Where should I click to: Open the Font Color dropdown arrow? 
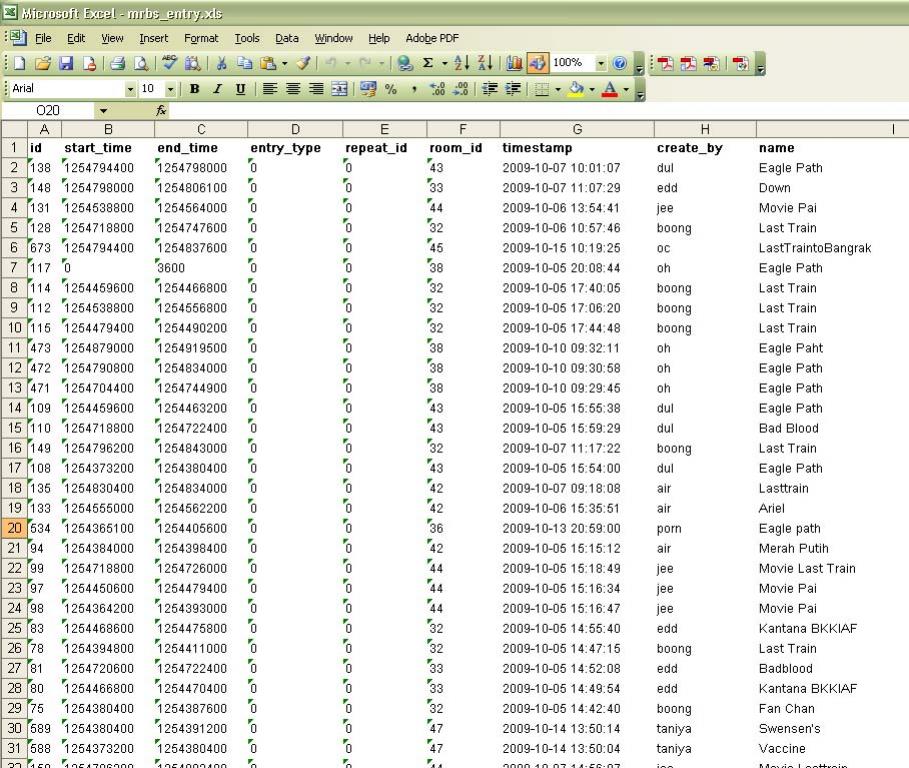tap(626, 89)
